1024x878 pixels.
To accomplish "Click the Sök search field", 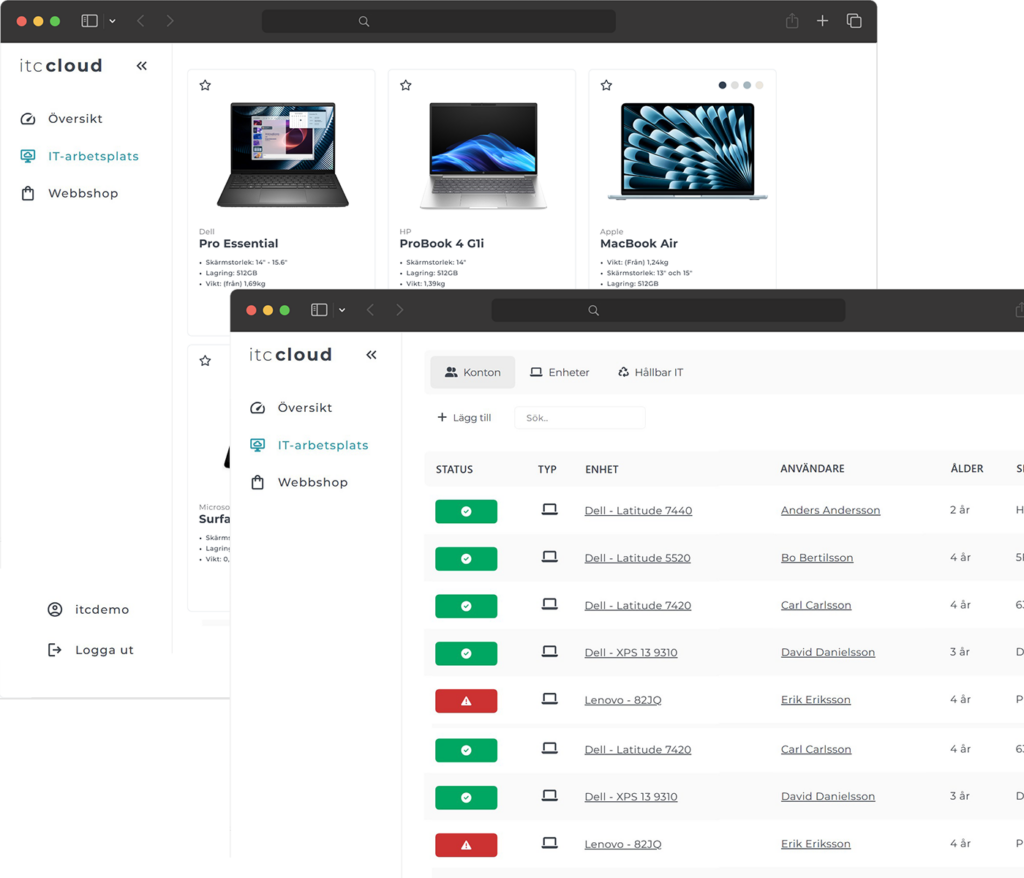I will 580,418.
